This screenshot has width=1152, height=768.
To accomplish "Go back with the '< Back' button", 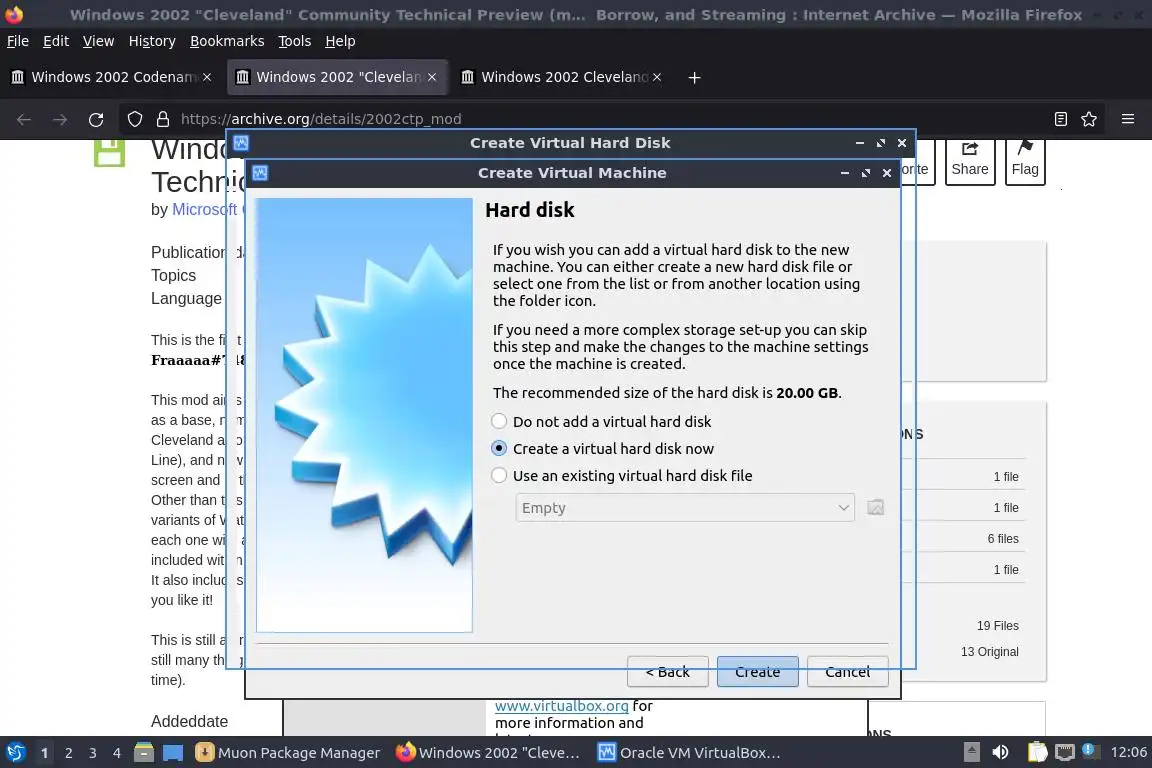I will click(x=668, y=672).
